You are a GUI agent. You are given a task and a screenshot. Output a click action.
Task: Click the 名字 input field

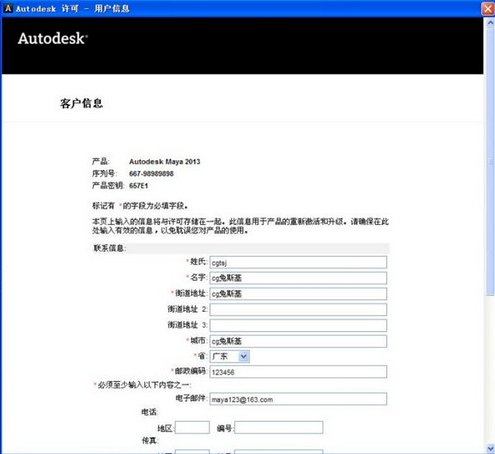pos(298,278)
